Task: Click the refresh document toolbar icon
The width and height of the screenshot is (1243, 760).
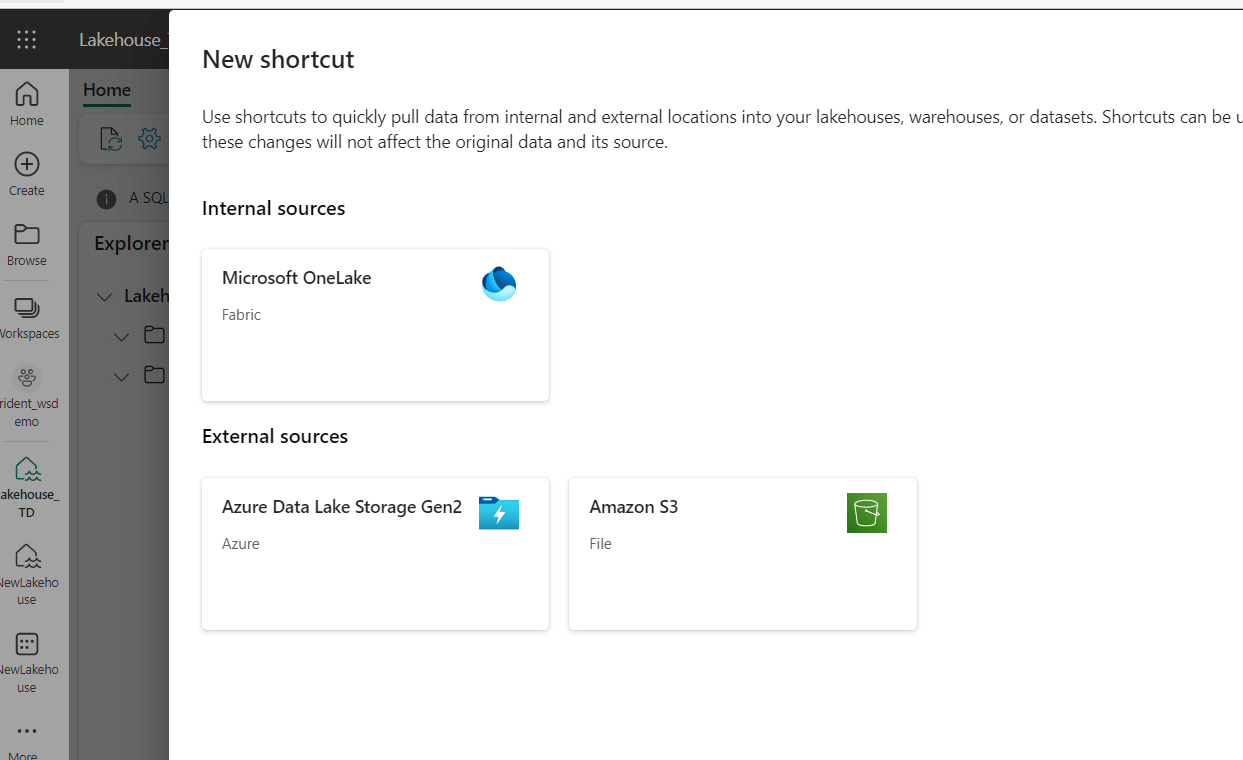Action: [111, 139]
